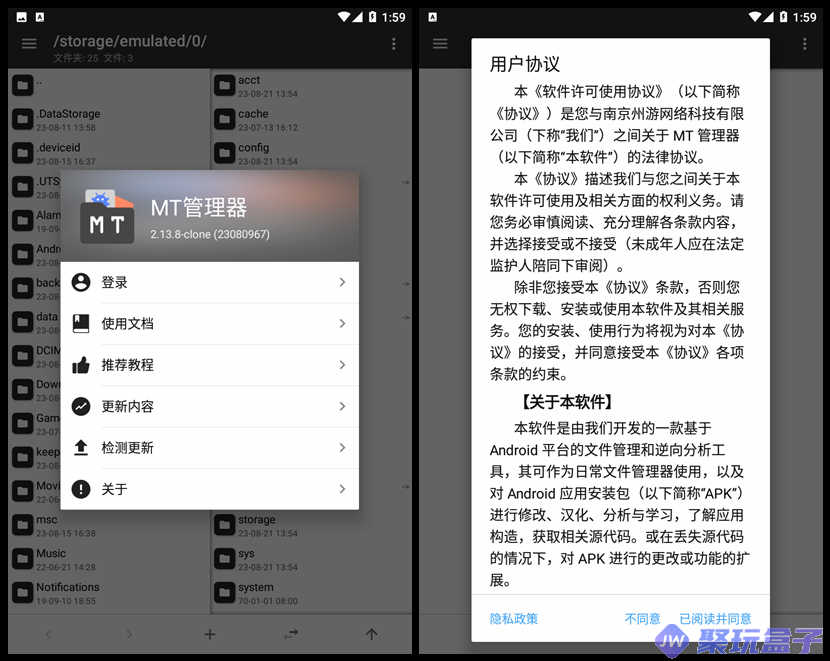
Task: Open the Music folder name
Action: tap(51, 553)
